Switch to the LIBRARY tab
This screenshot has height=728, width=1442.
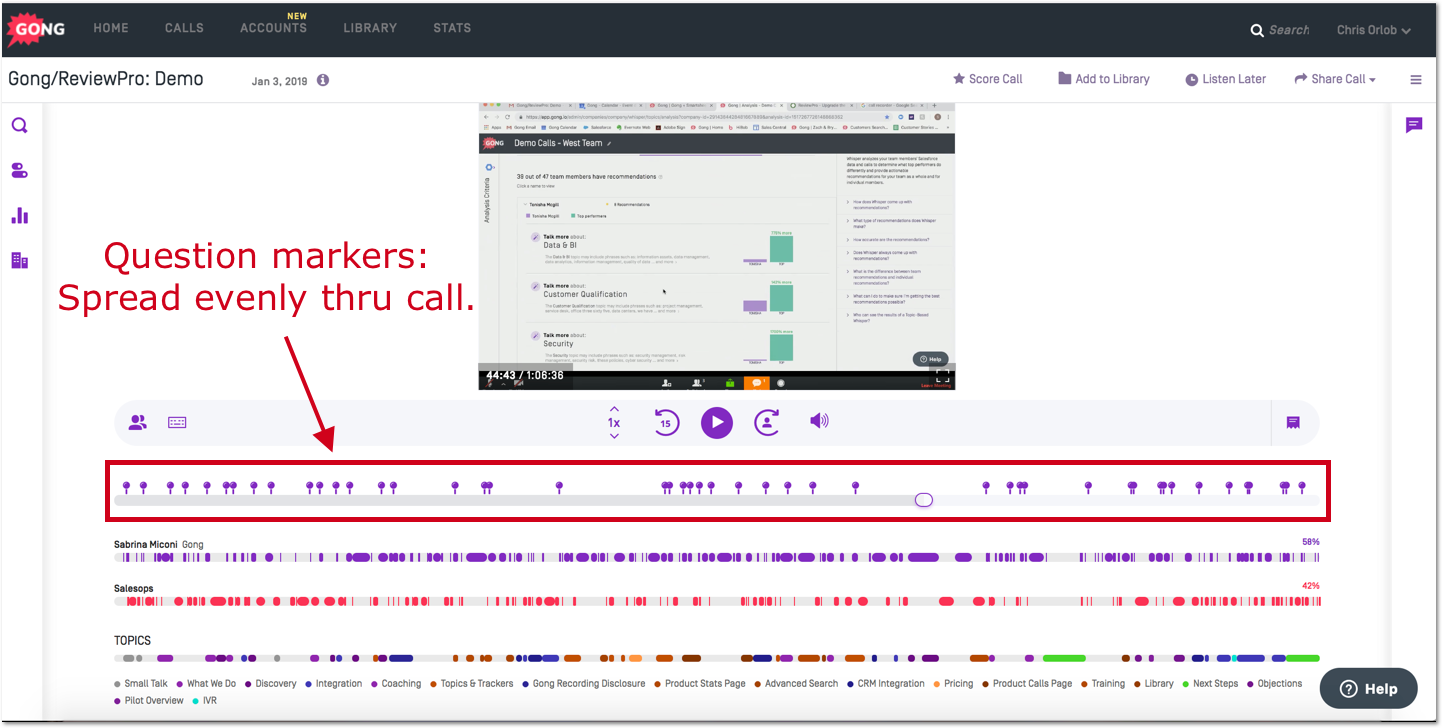tap(370, 28)
